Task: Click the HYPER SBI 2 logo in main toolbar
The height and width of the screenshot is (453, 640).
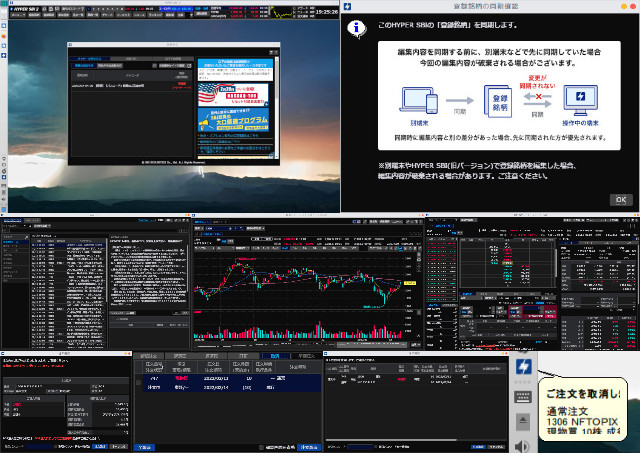Action: tap(24, 9)
